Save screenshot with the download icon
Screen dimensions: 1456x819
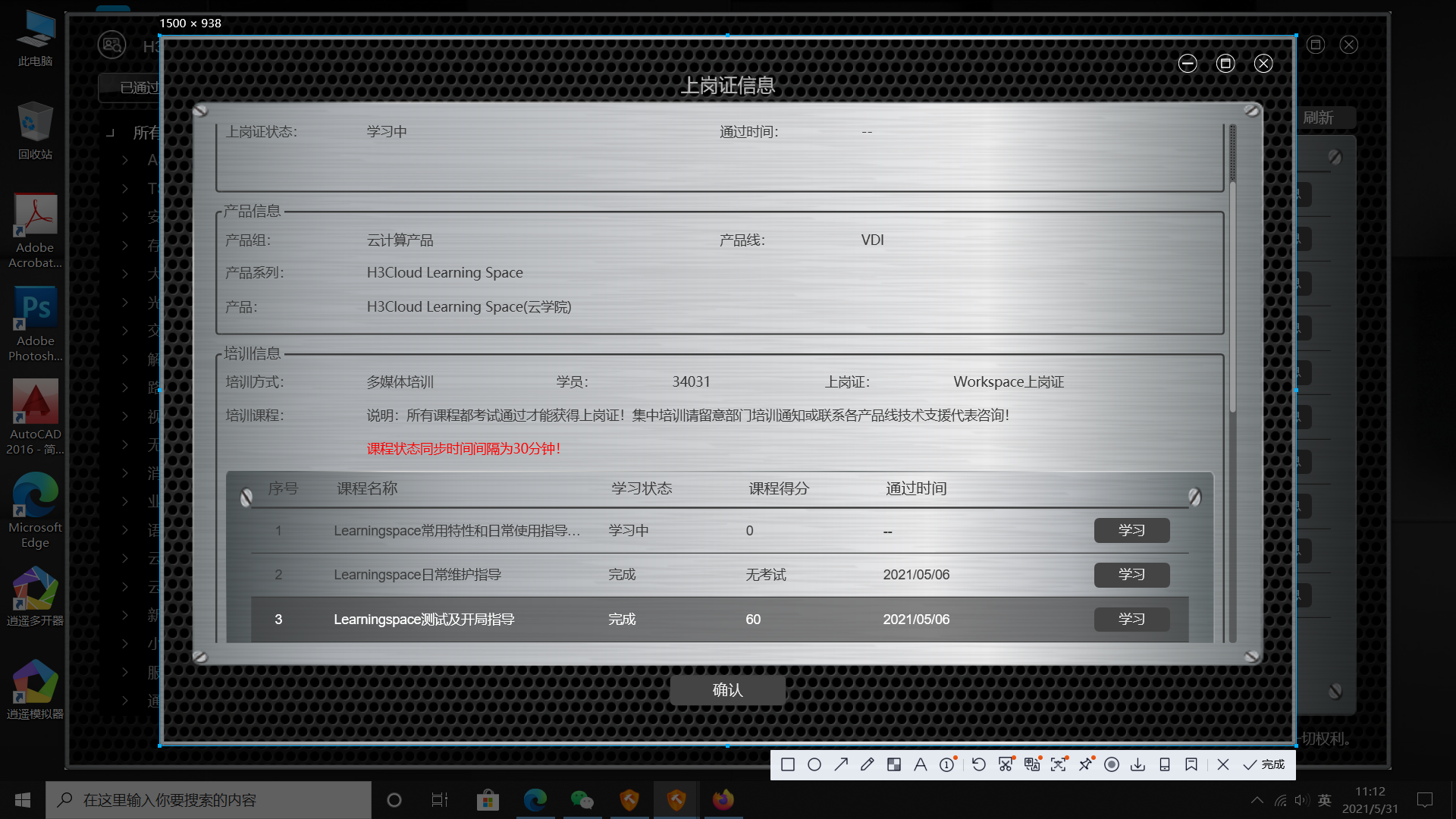click(1138, 764)
